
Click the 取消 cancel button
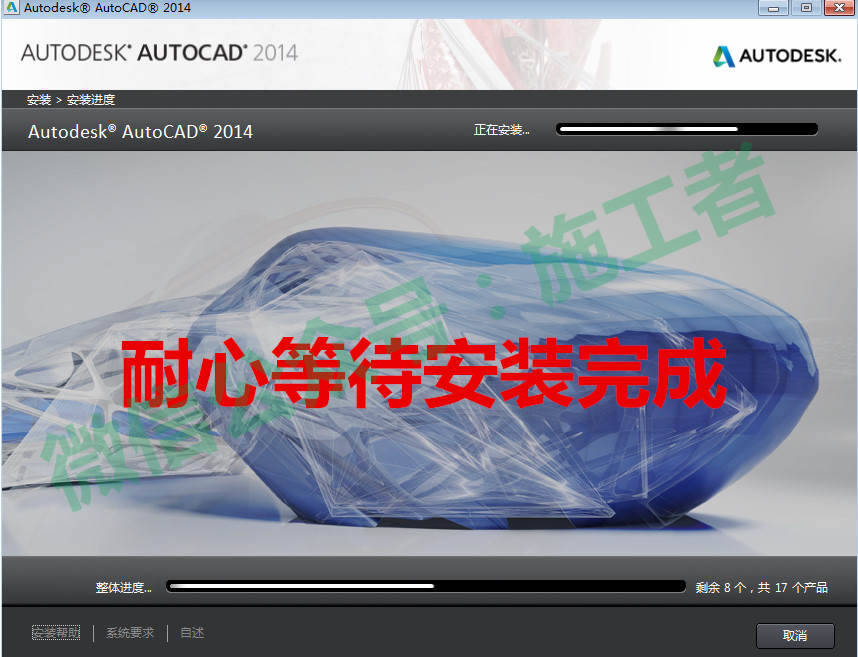coord(795,635)
